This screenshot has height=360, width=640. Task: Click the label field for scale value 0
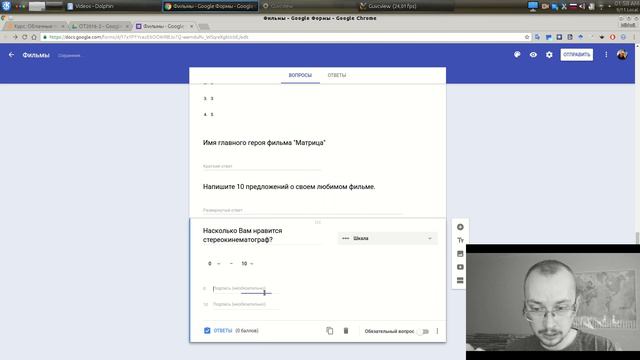pyautogui.click(x=246, y=289)
